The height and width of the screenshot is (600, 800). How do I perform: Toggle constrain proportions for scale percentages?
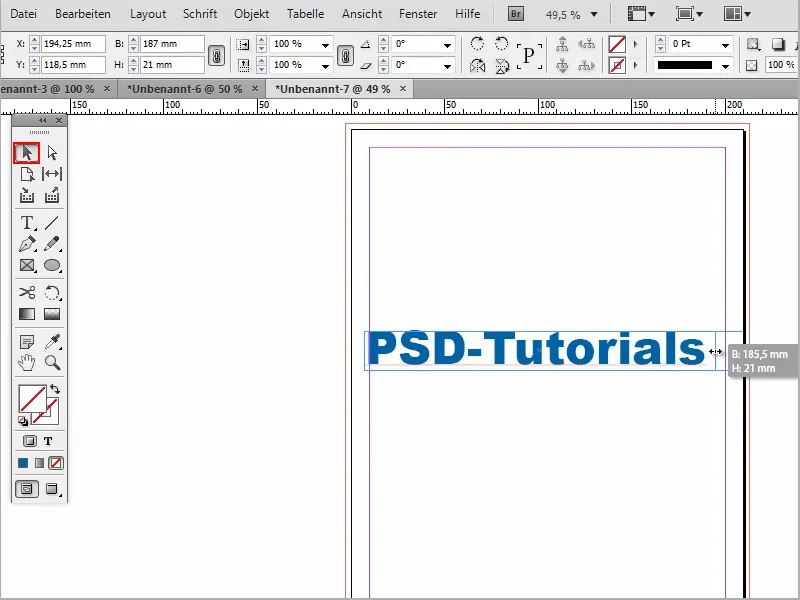[345, 55]
